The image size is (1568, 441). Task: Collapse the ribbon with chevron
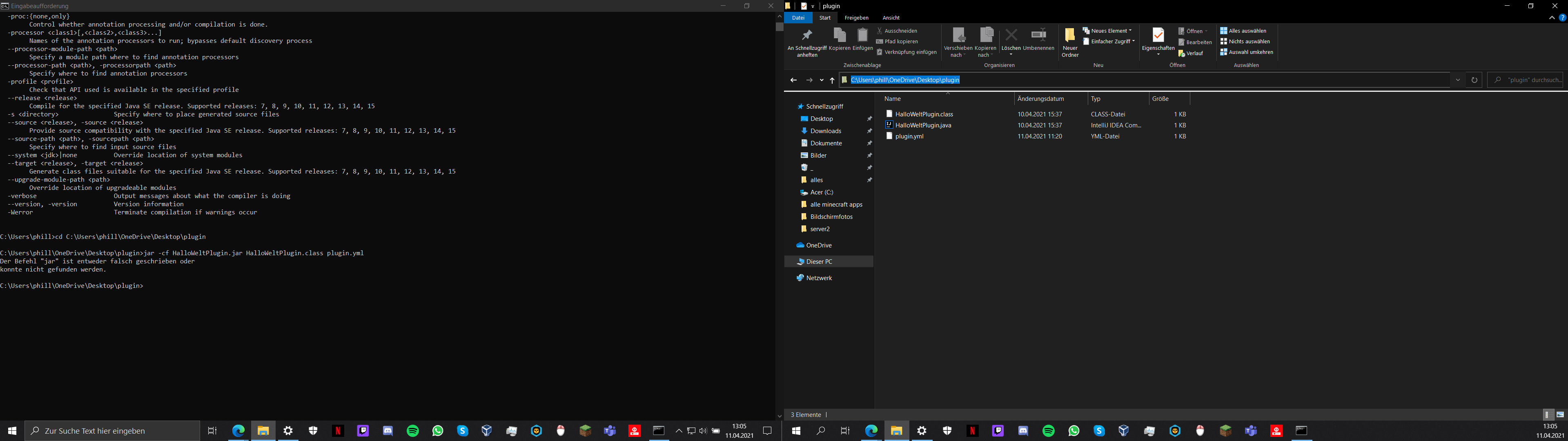(1552, 18)
